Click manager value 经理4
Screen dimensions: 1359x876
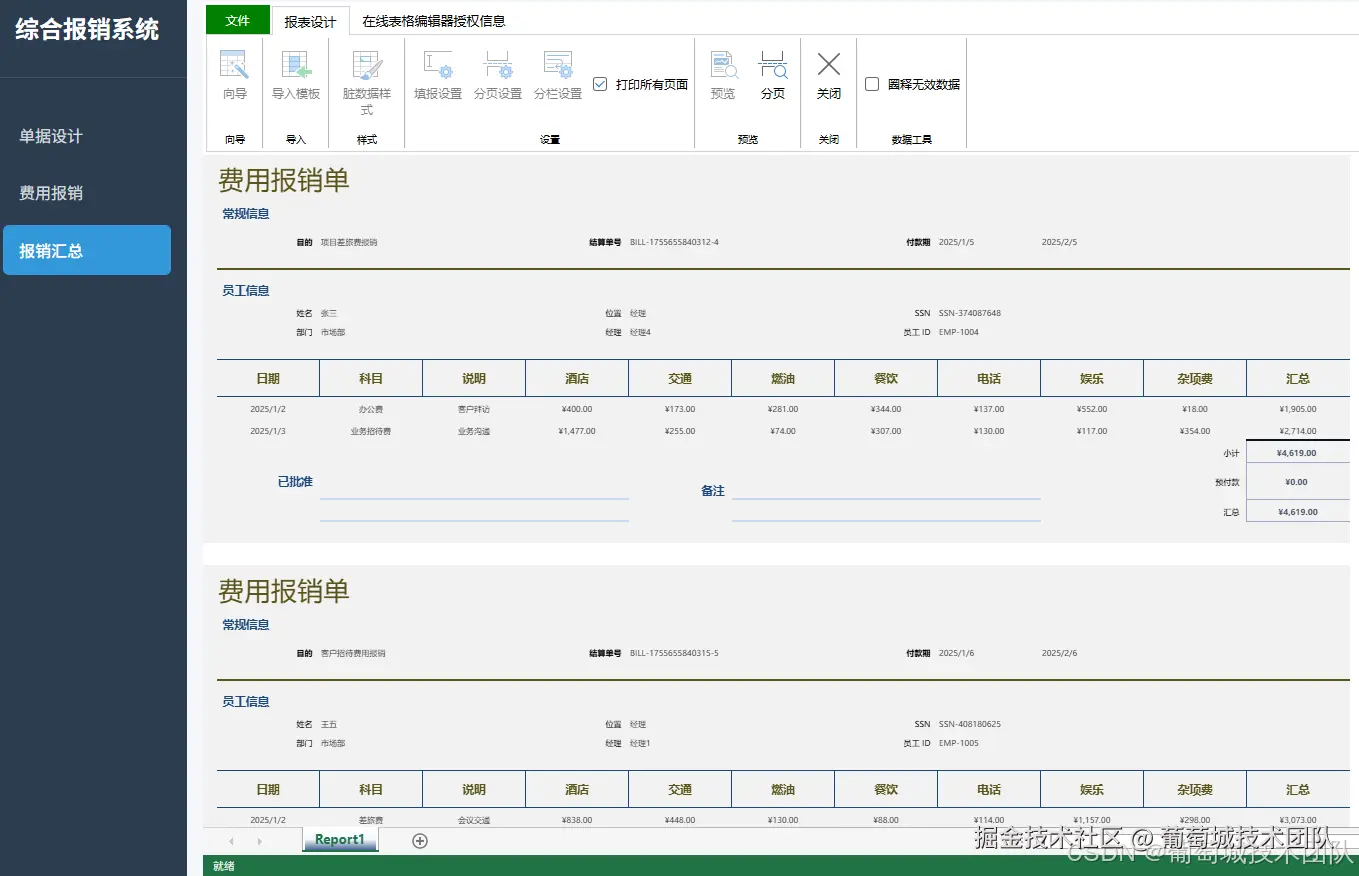pos(640,332)
